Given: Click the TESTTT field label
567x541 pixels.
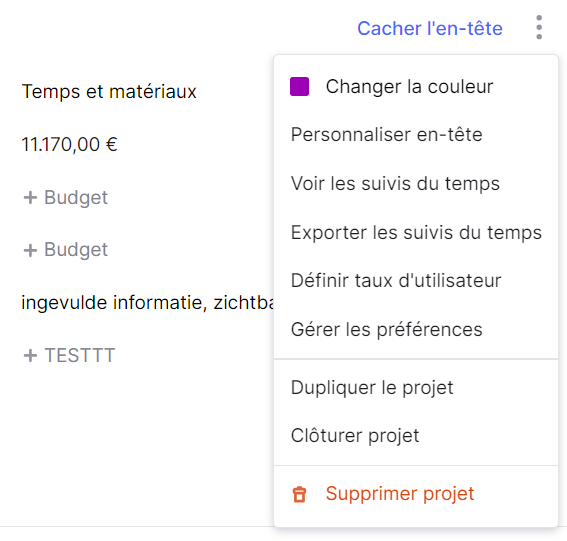Looking at the screenshot, I should (80, 355).
